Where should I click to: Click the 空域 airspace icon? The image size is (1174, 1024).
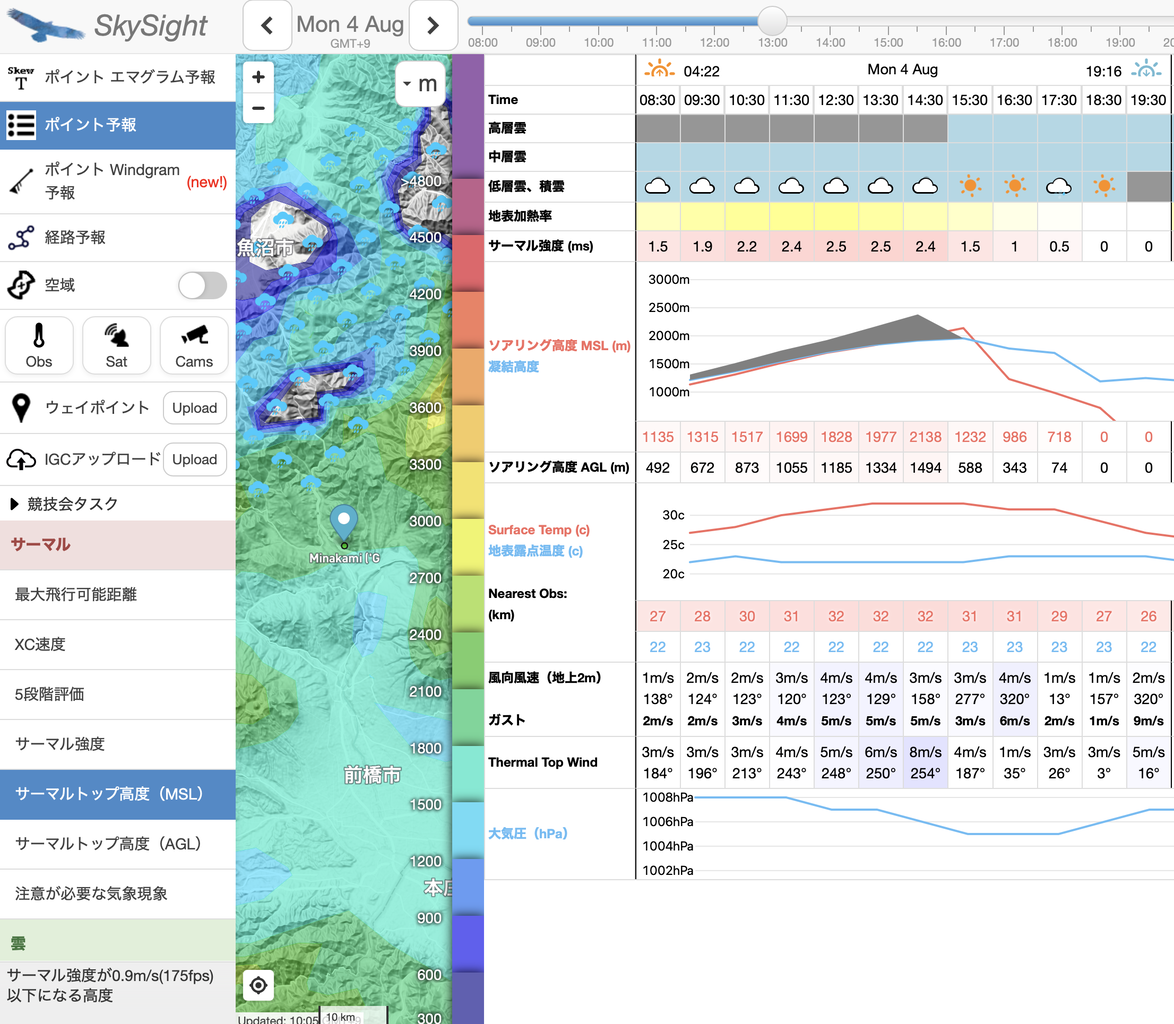[x=21, y=285]
